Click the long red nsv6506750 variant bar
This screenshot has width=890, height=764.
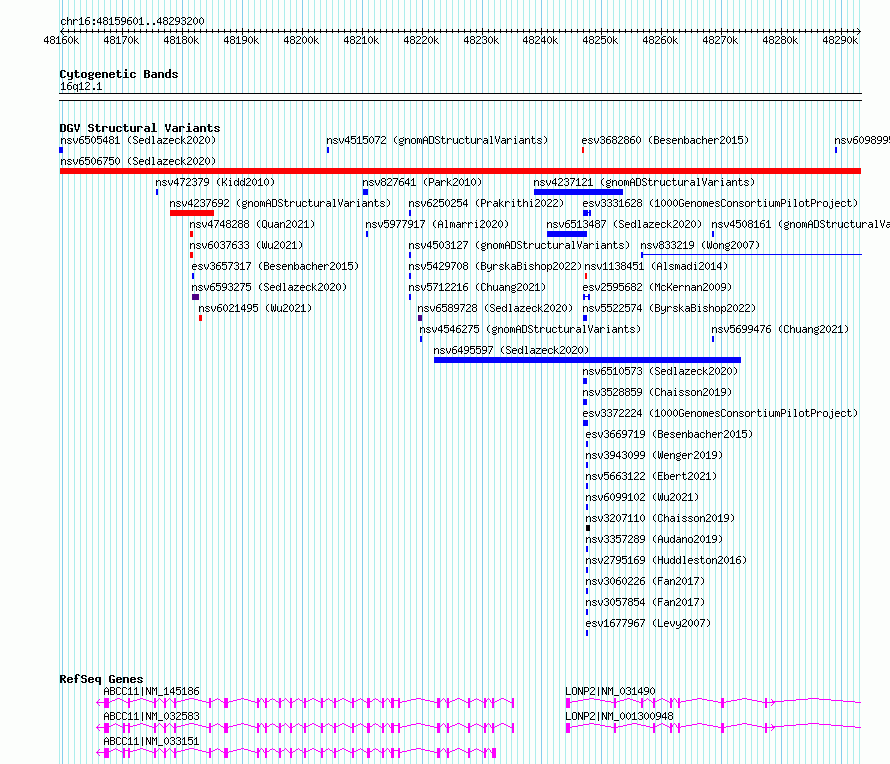(460, 171)
